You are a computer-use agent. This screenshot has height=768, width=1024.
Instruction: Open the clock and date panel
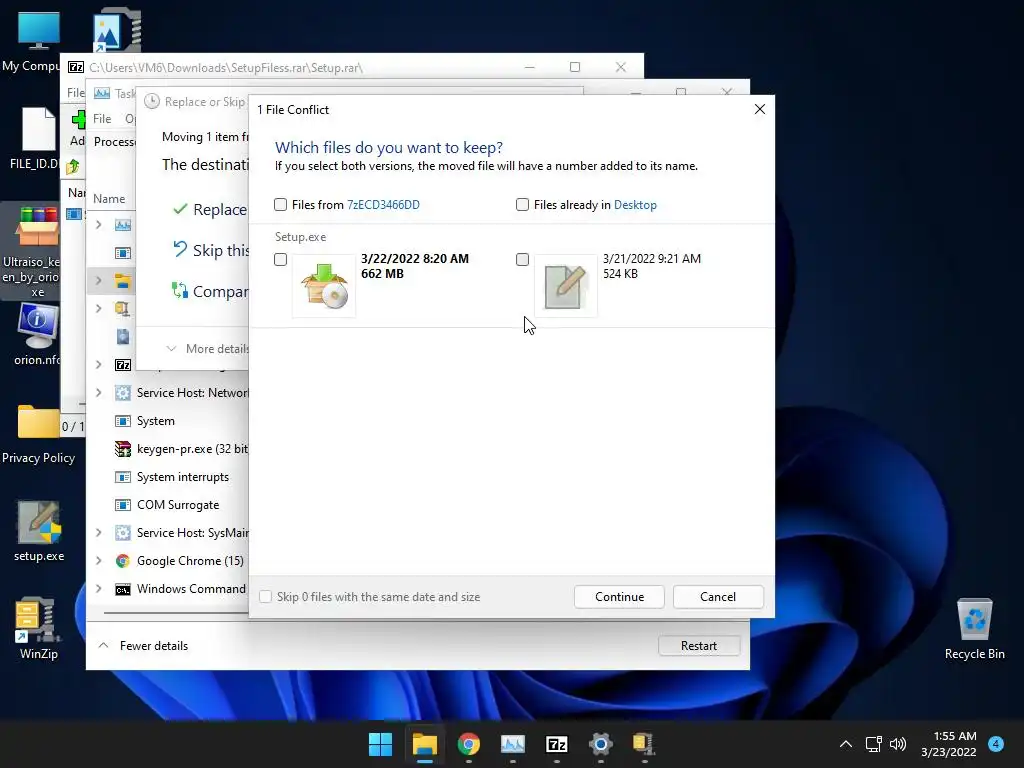click(x=950, y=744)
